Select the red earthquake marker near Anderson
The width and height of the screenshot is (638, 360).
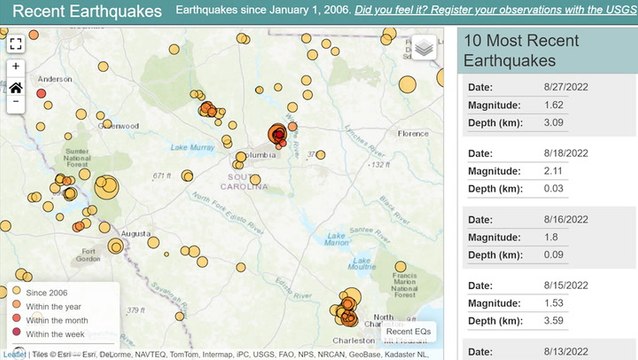[41, 94]
